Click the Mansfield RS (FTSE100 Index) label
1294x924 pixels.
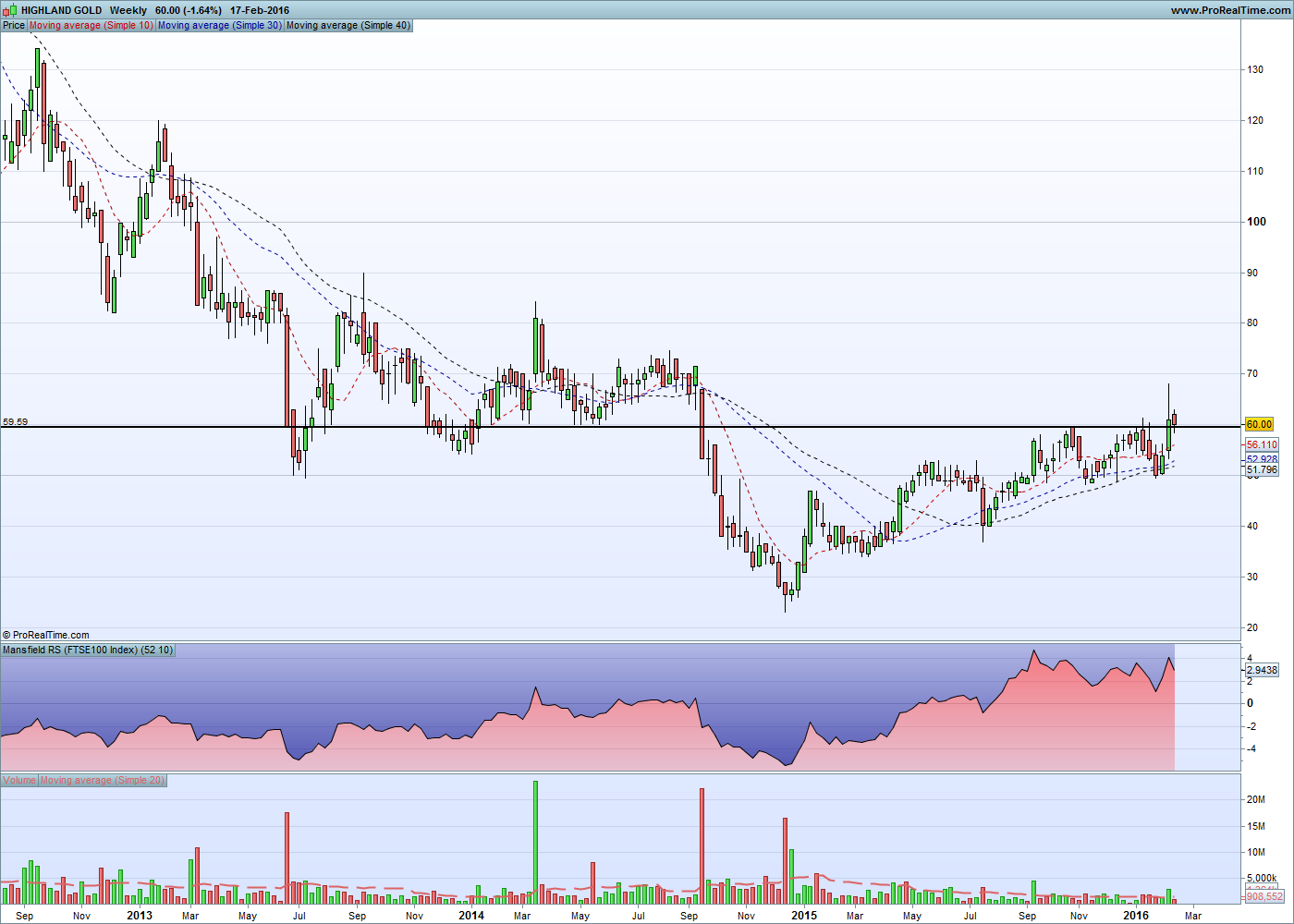[x=88, y=650]
